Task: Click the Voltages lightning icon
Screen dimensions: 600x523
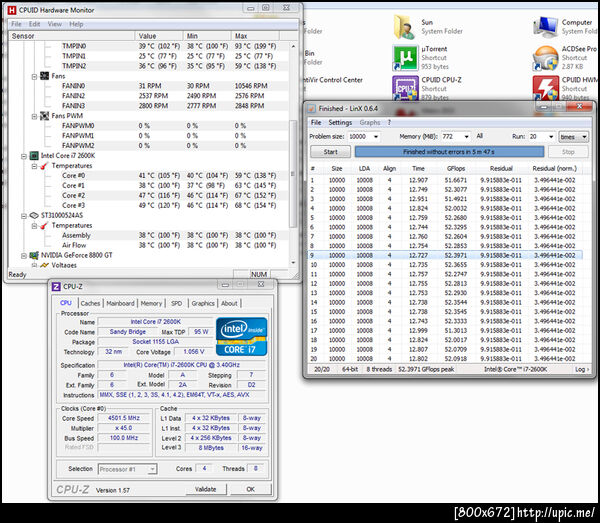Action: coord(44,265)
